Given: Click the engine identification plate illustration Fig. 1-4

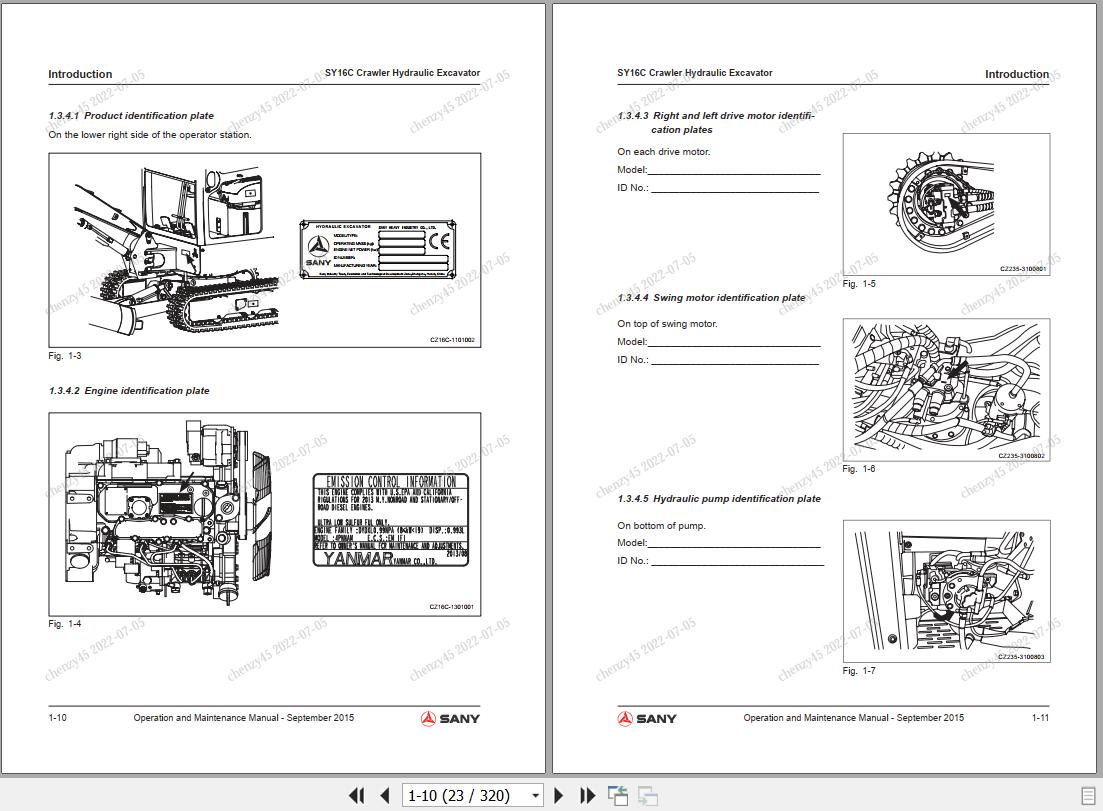Looking at the screenshot, I should coord(264,514).
